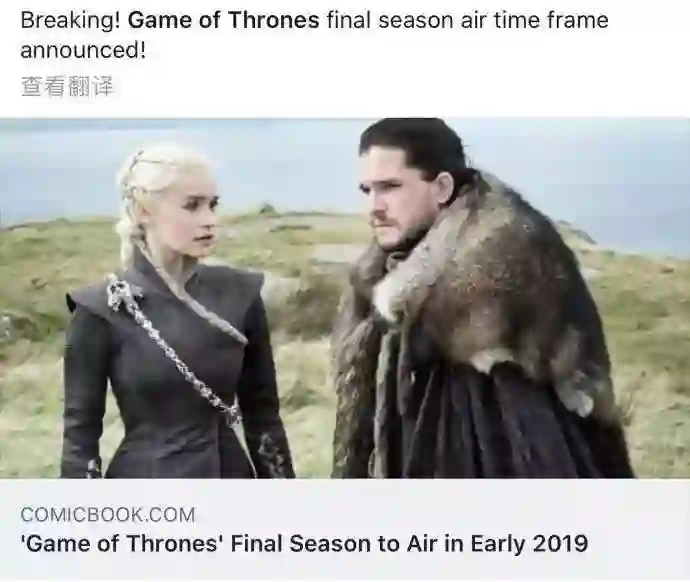Screen dimensions: 690x582
Task: Click the silver chain brooch on dress
Action: point(172,348)
